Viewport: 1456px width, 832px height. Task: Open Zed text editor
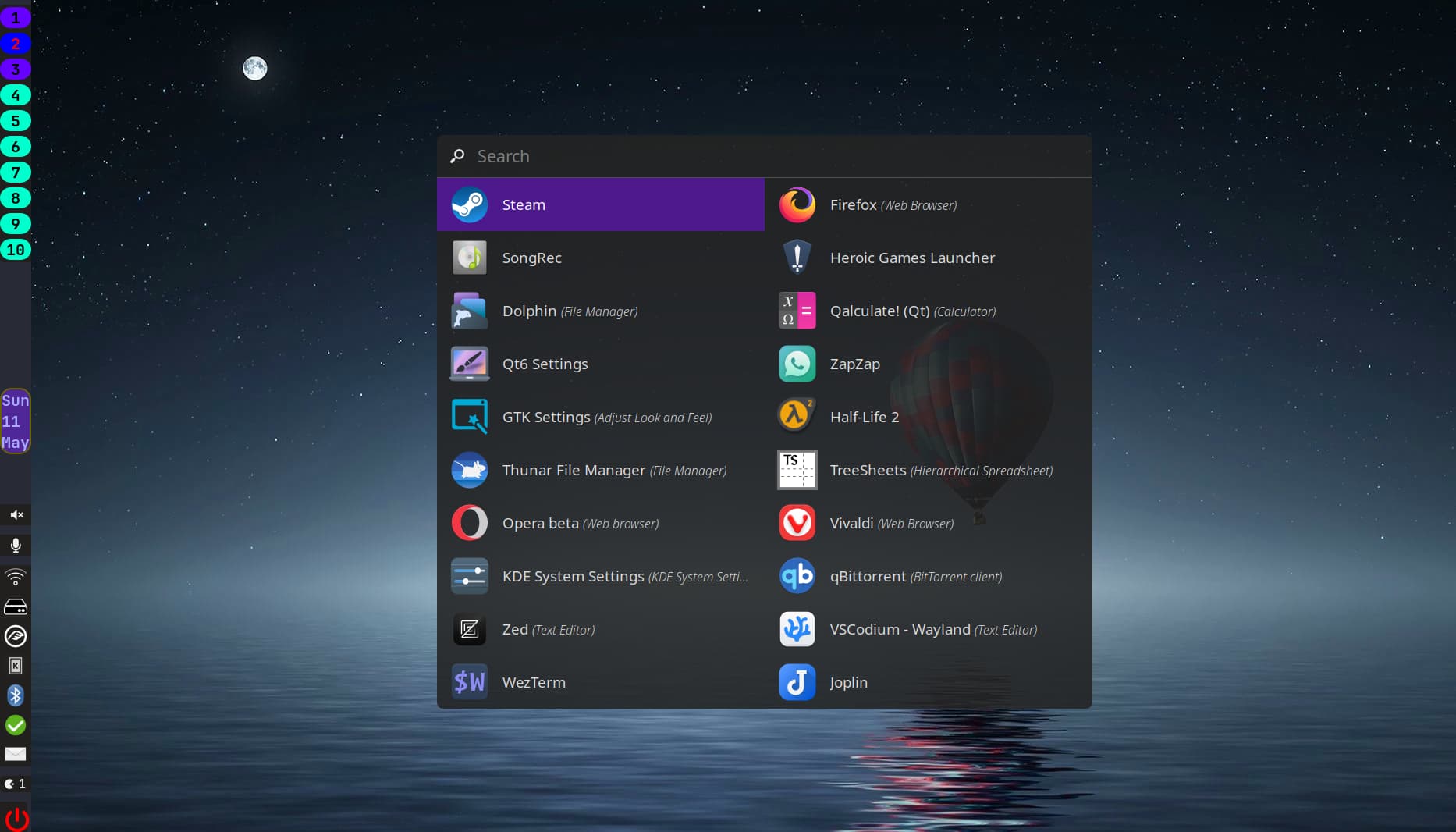tap(601, 629)
